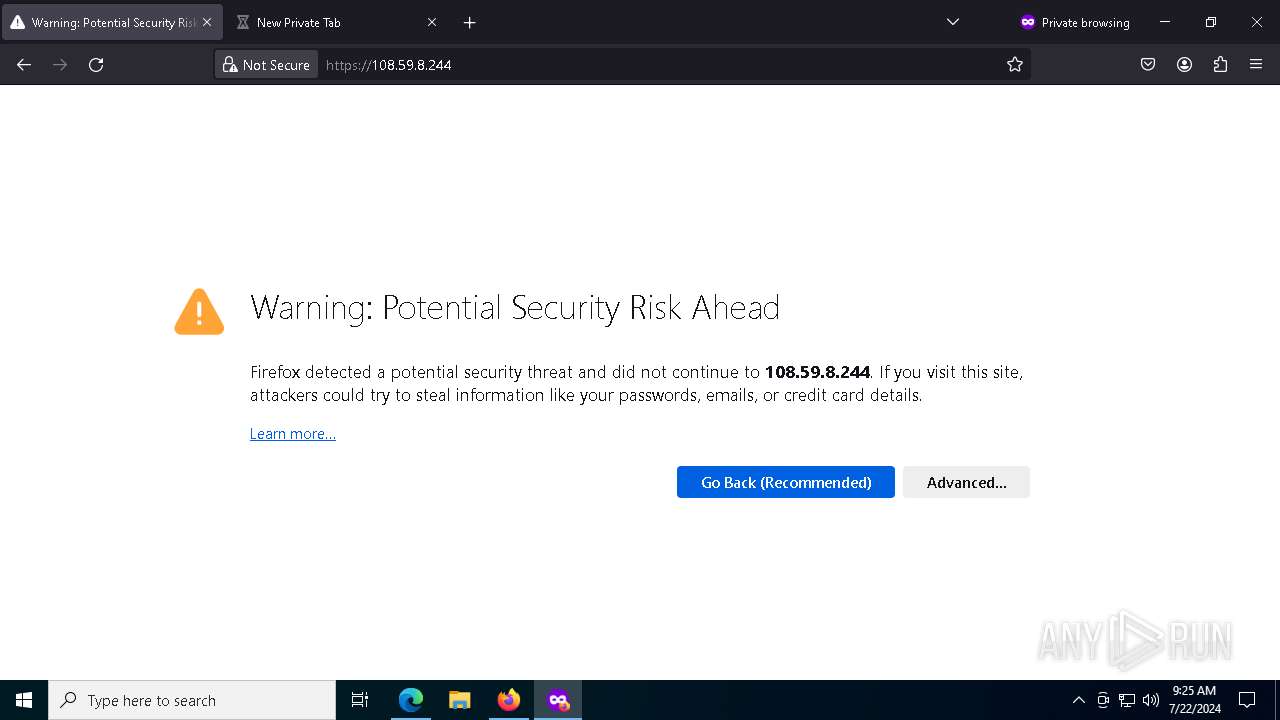Open Firefox from the taskbar
Screen dimensions: 1280x720
[x=509, y=700]
